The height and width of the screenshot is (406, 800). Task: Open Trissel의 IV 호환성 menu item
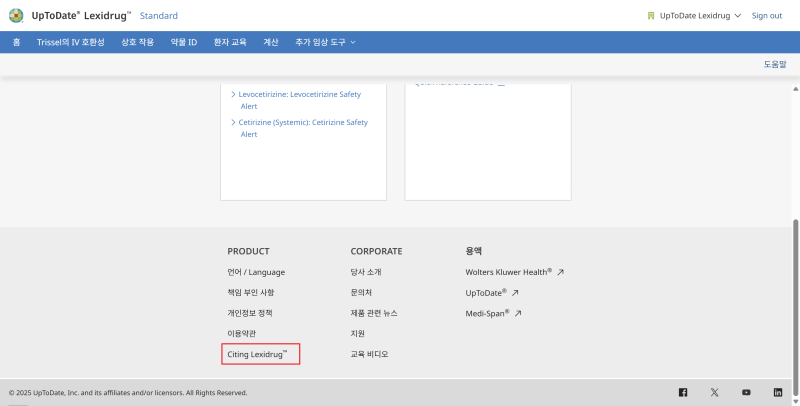point(70,42)
